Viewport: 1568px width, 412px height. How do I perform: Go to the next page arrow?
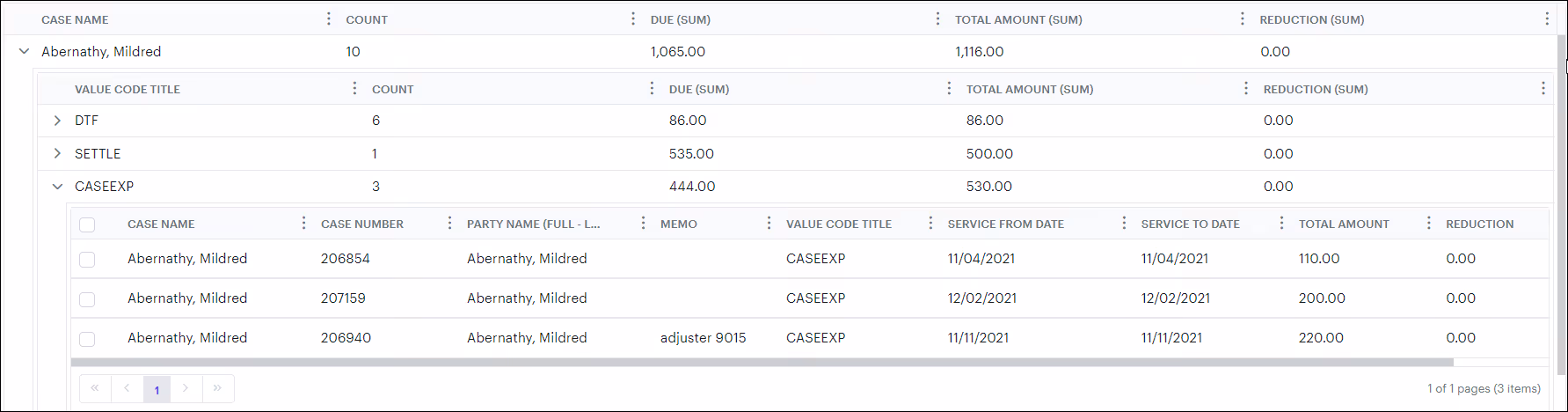pos(186,388)
